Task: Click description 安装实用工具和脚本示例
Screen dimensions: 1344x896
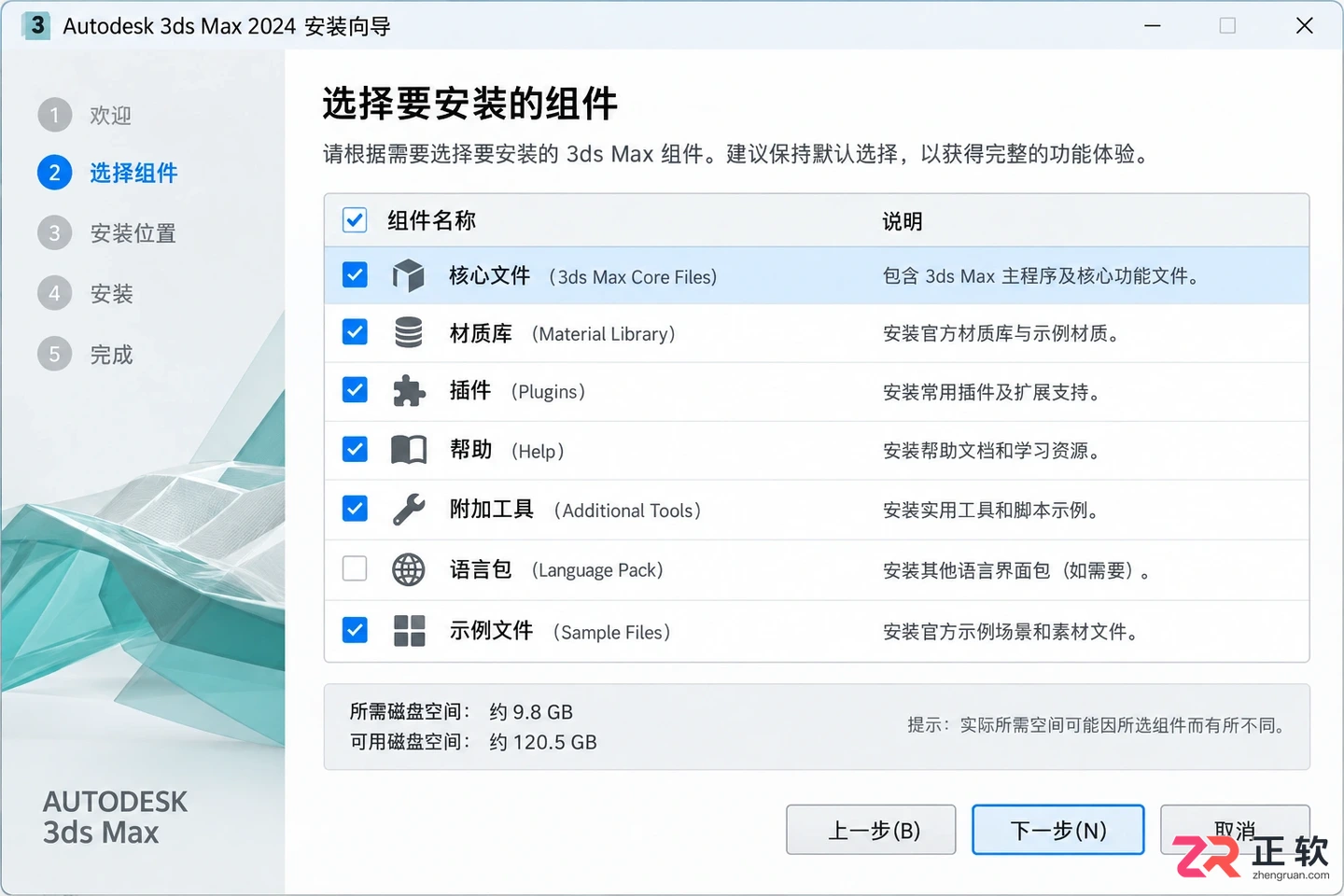Action: click(990, 511)
